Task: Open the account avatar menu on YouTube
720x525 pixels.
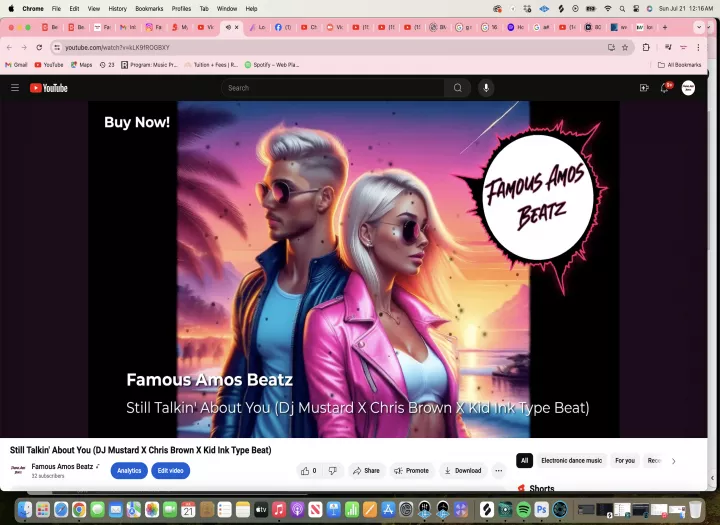Action: (x=688, y=88)
